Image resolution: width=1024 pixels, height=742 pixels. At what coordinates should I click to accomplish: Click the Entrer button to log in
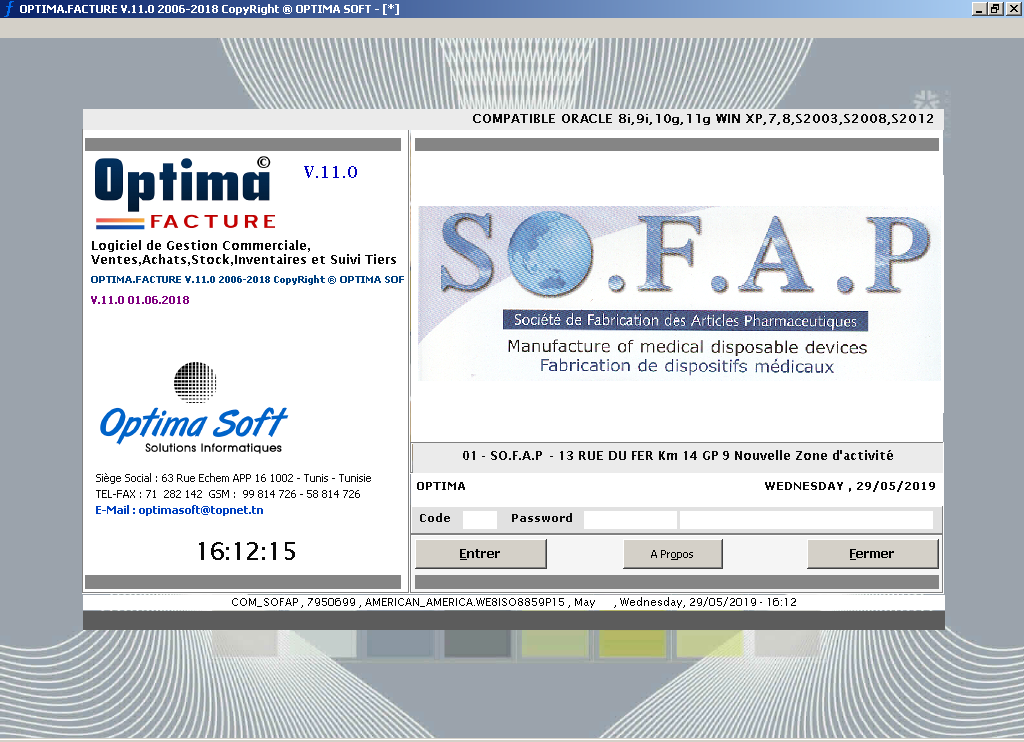(x=481, y=554)
